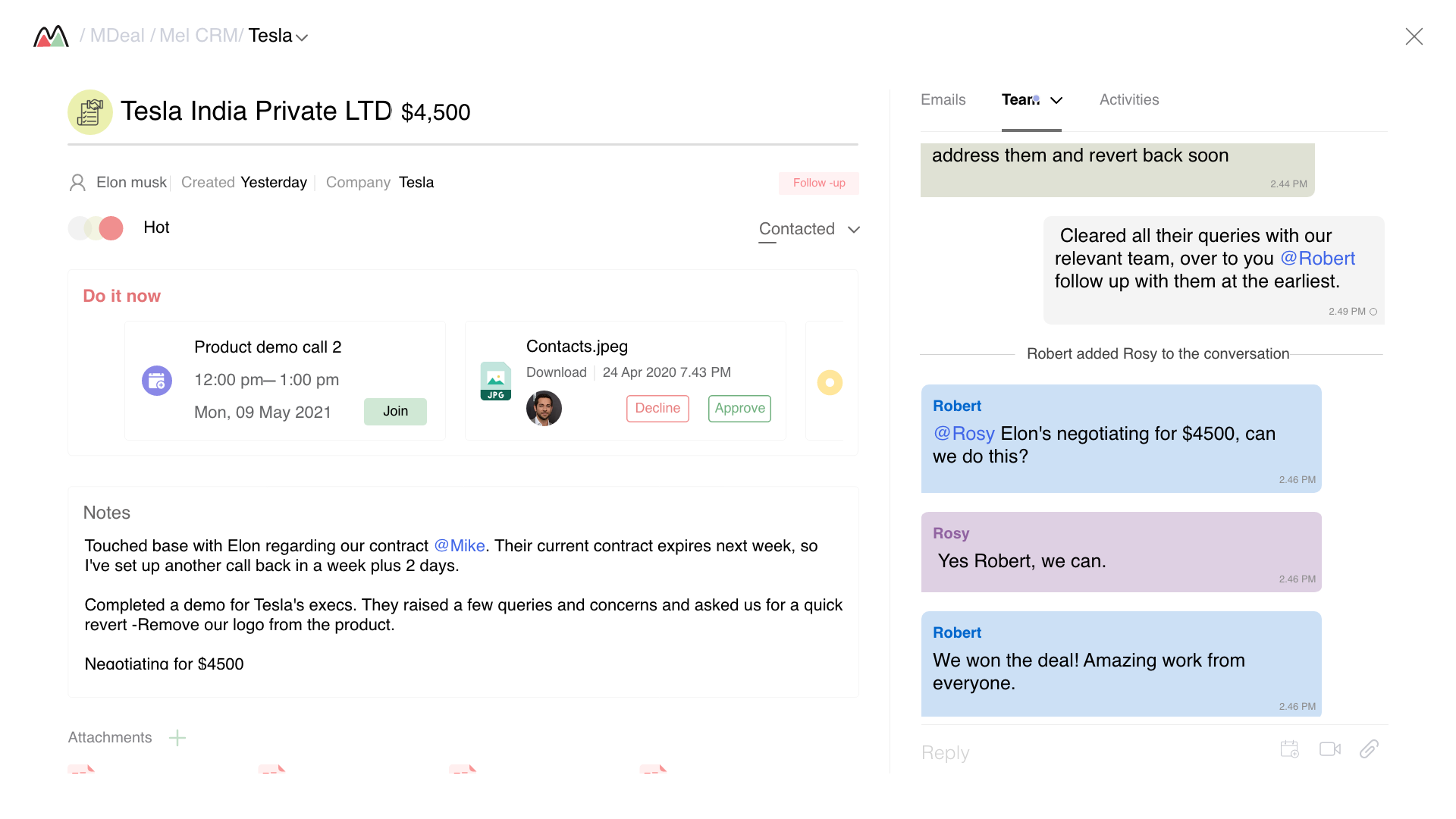This screenshot has height=819, width=1456.
Task: Click the schedule calendar icon in reply bar
Action: point(1290,749)
